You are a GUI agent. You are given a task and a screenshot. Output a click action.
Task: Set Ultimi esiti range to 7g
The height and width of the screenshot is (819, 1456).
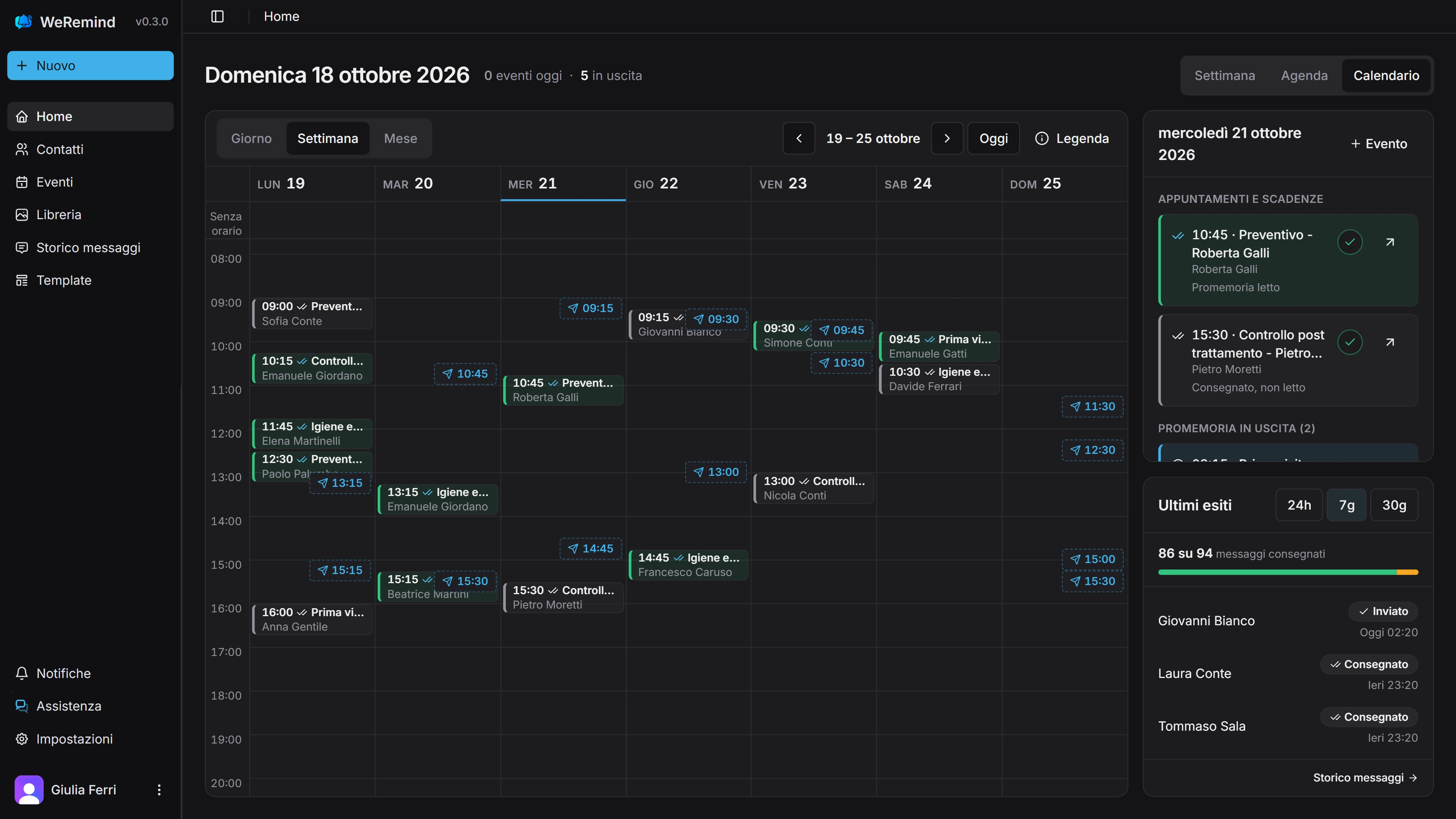click(x=1346, y=505)
